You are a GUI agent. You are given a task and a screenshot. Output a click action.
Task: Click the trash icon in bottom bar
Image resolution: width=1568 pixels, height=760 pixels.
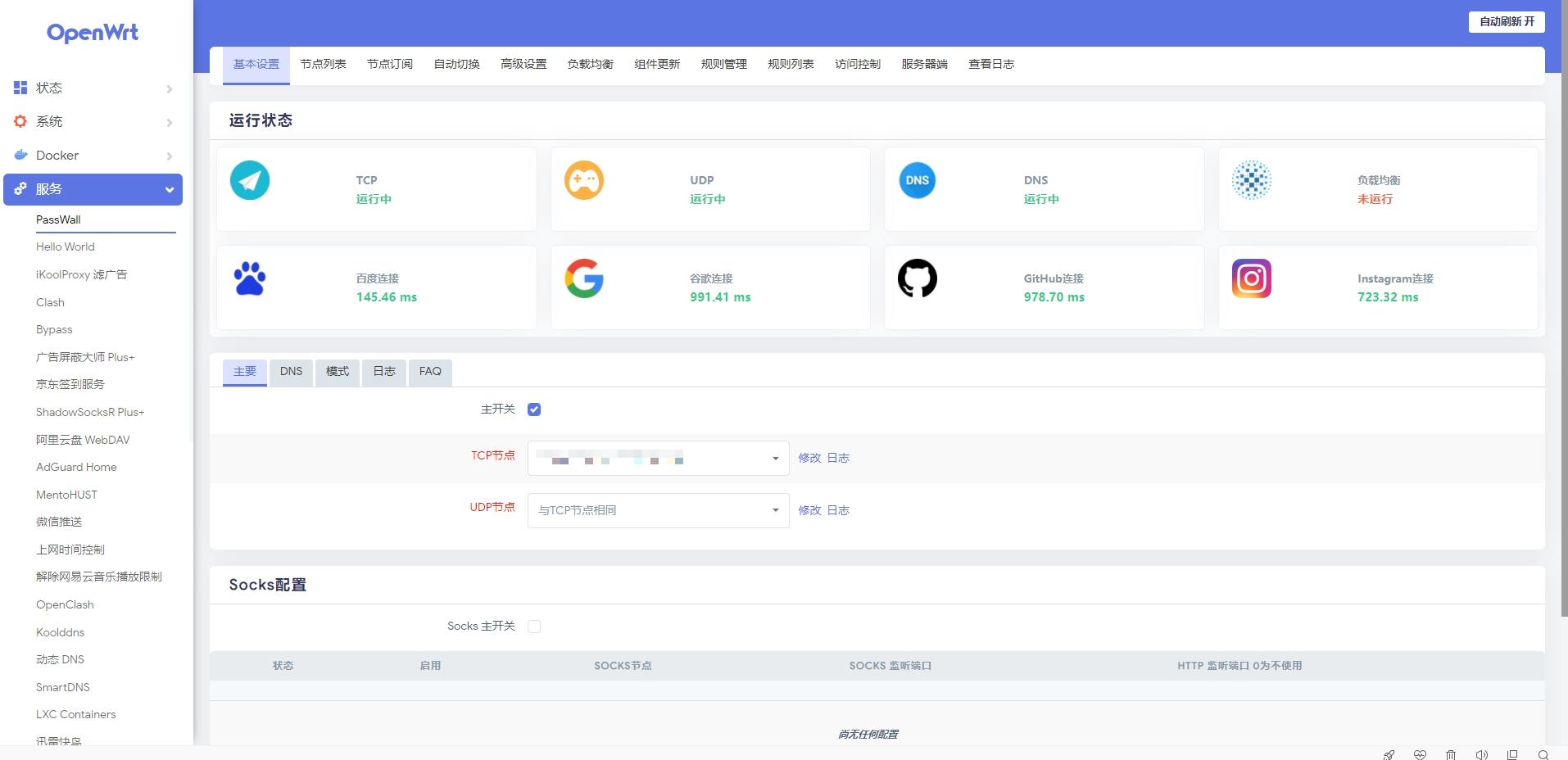pos(1451,754)
